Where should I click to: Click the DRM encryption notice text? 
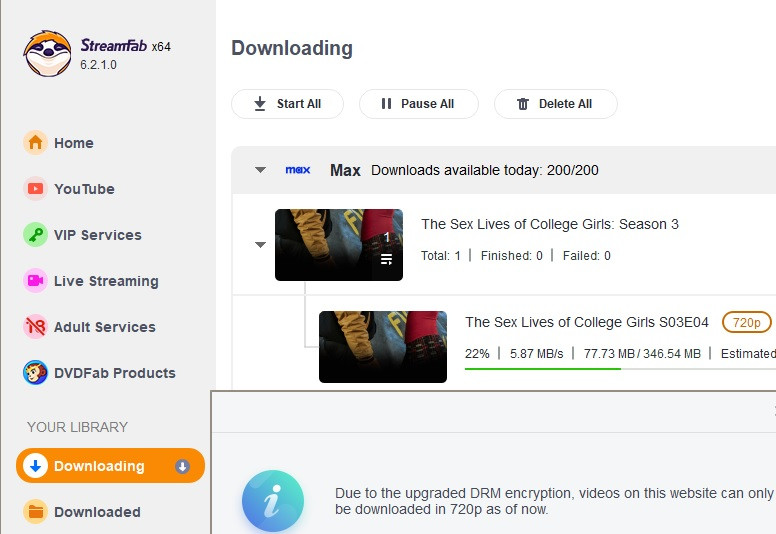[x=554, y=501]
